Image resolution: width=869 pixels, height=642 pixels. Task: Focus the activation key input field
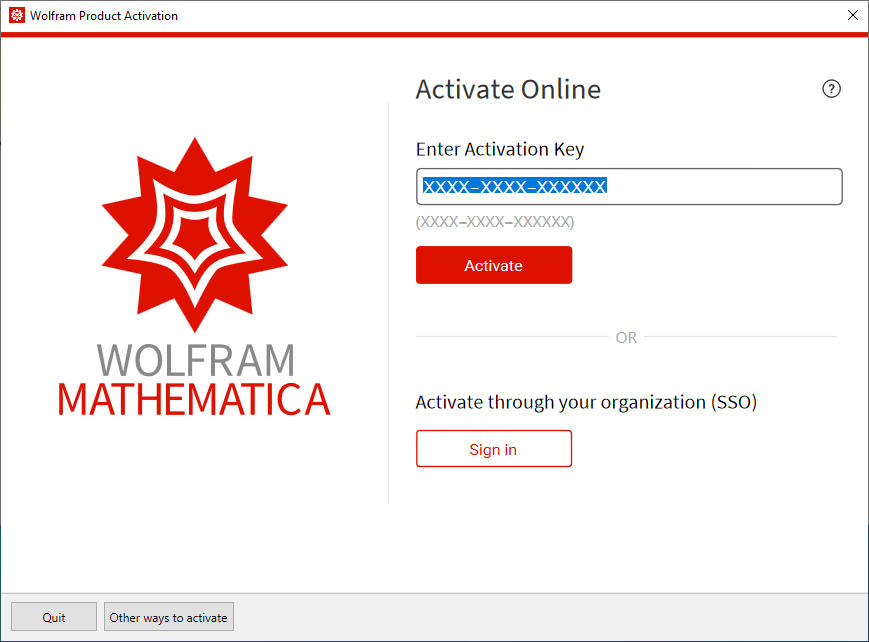pyautogui.click(x=629, y=186)
